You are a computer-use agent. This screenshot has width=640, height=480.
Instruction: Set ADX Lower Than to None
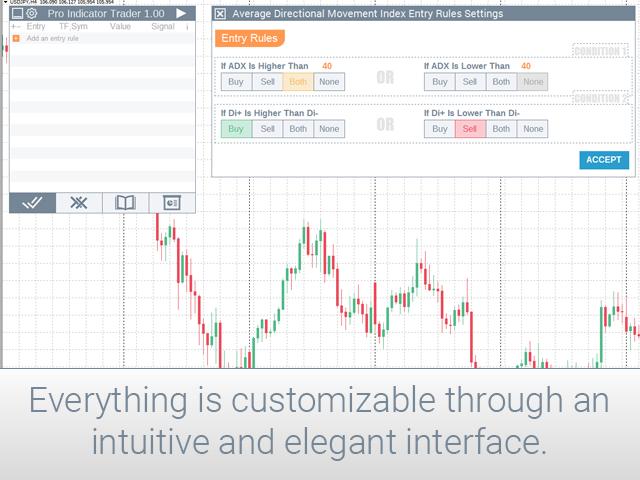(x=533, y=82)
